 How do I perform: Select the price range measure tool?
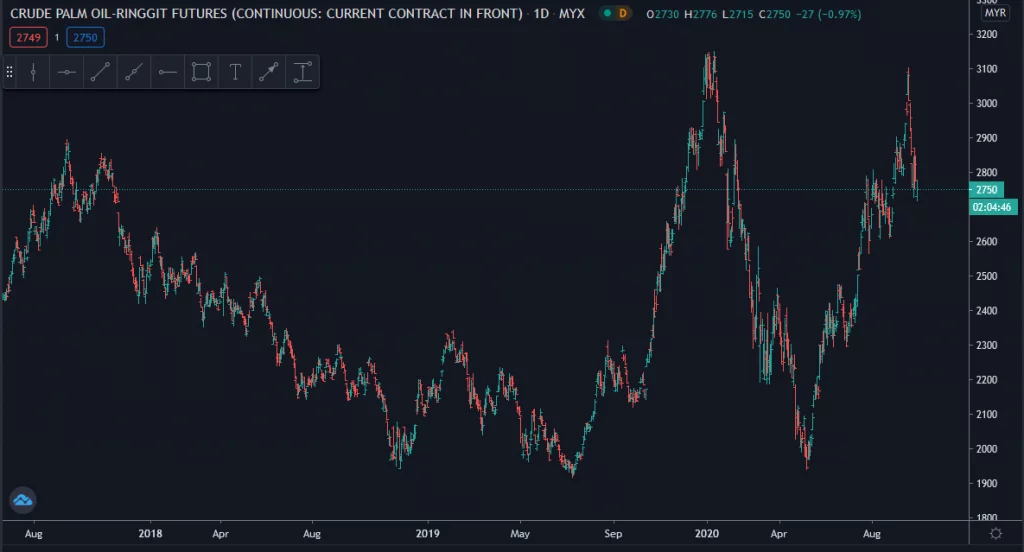[302, 72]
